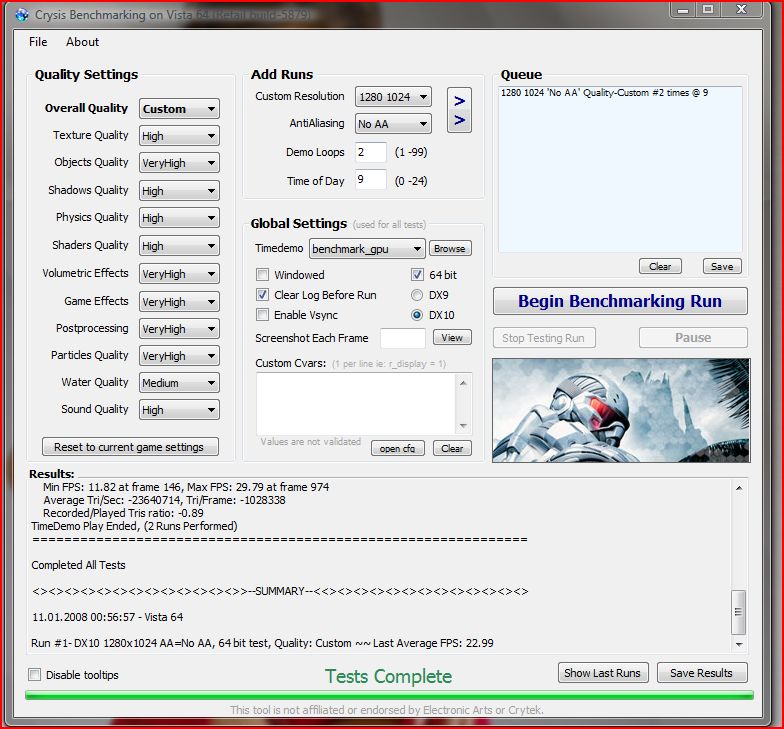This screenshot has height=729, width=784.
Task: Click the View screenshots button
Action: pos(452,338)
